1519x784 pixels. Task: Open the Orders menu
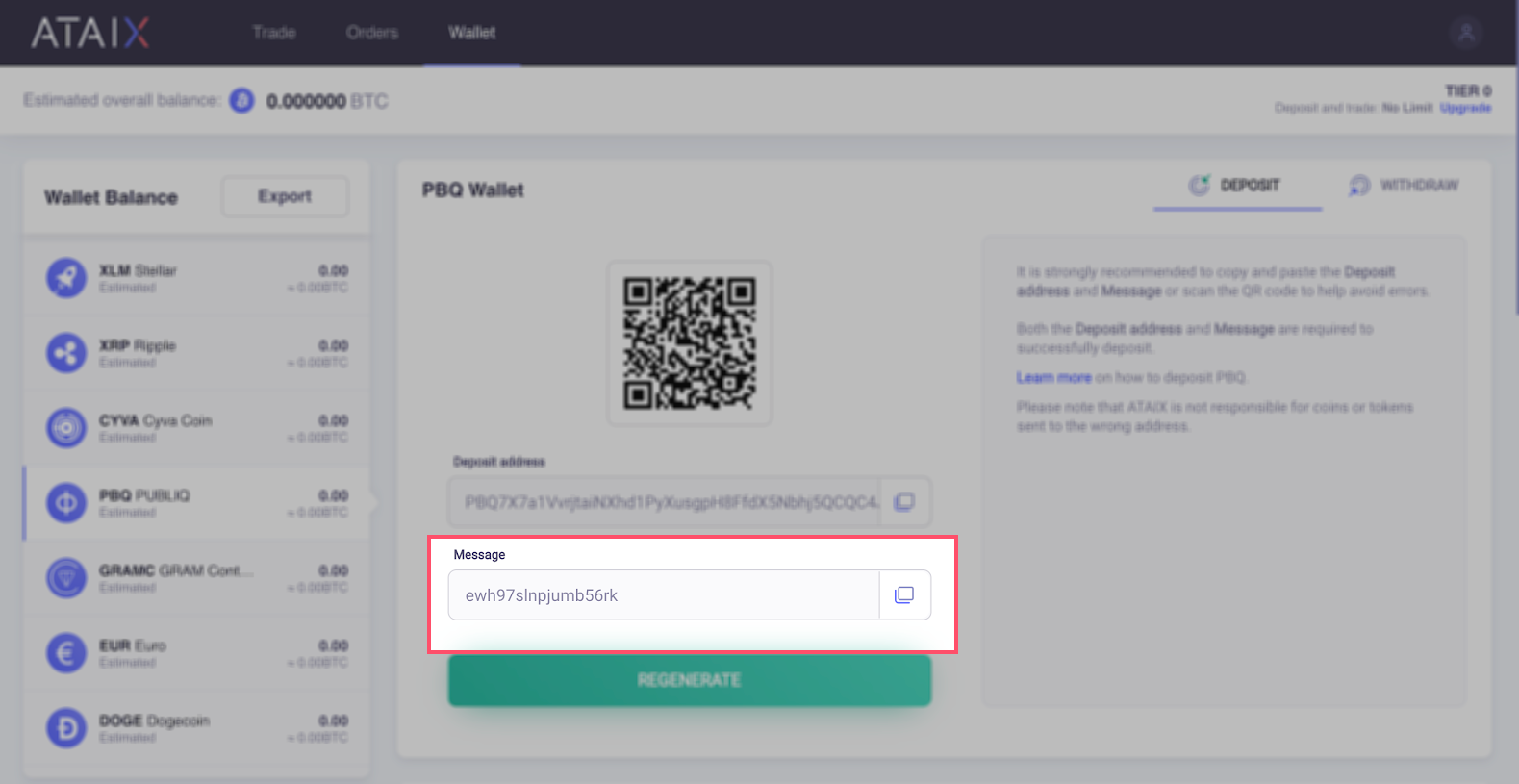click(x=372, y=33)
